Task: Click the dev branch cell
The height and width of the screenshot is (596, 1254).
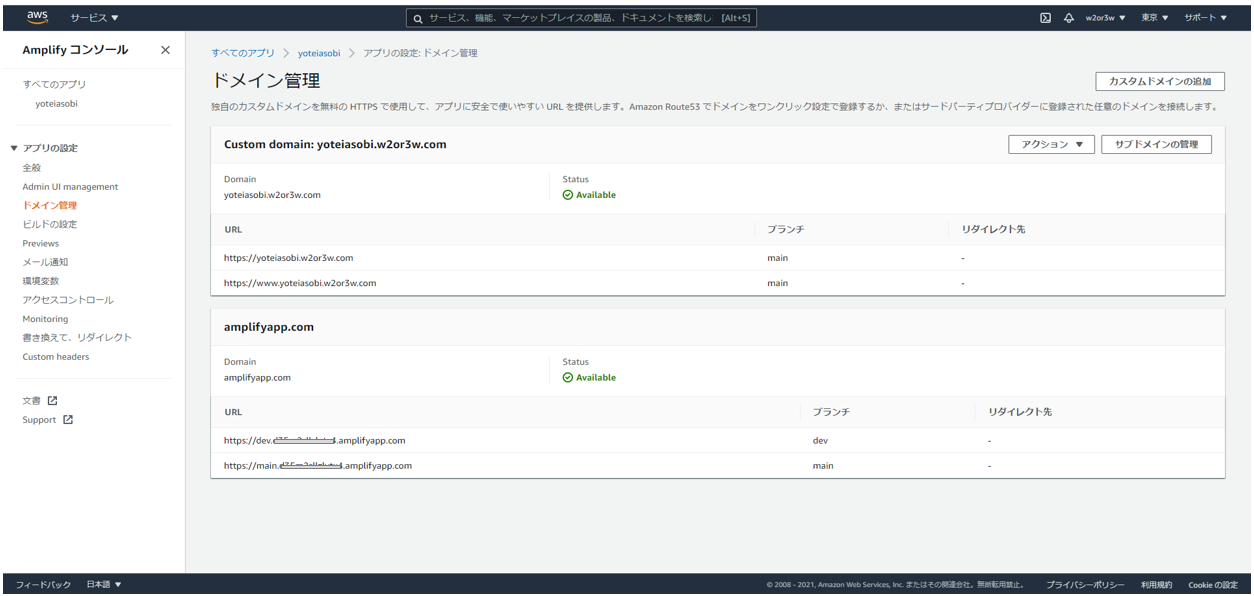Action: pyautogui.click(x=821, y=440)
